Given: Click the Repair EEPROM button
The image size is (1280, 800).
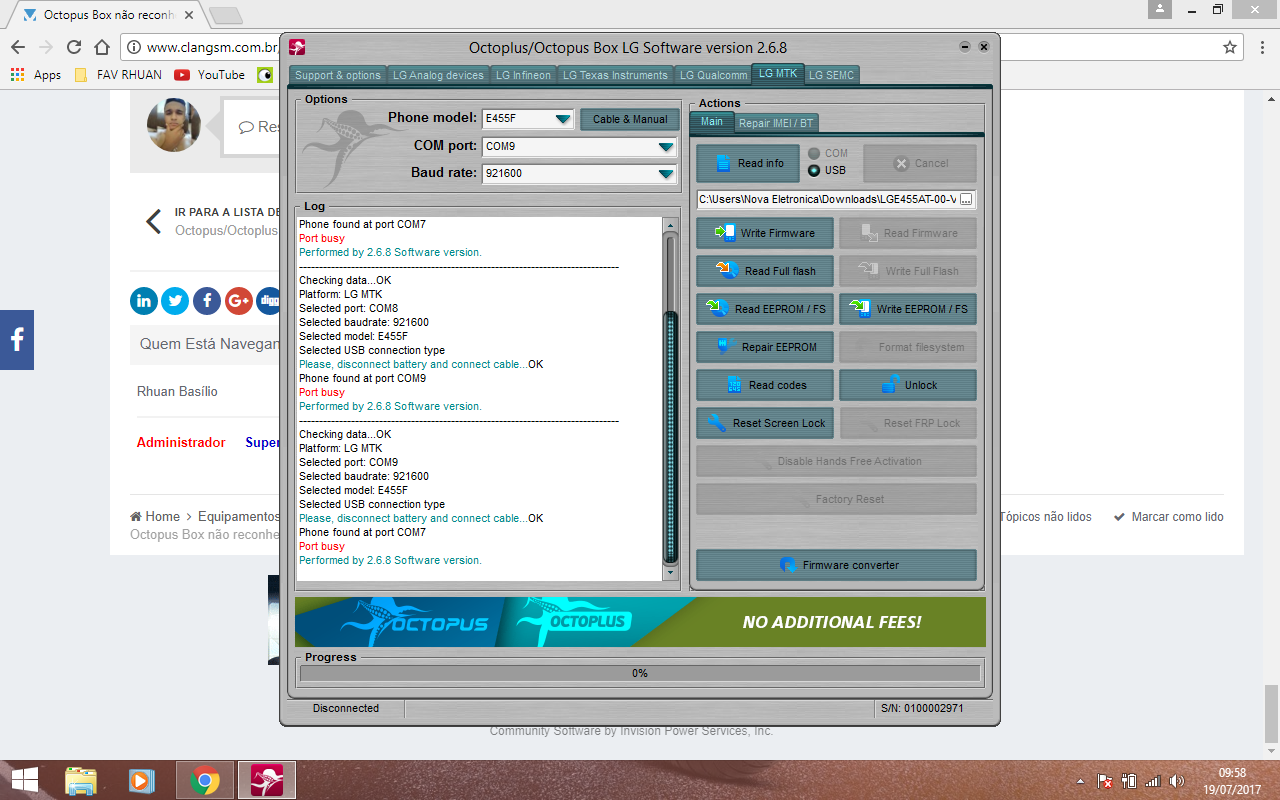Looking at the screenshot, I should pyautogui.click(x=765, y=347).
